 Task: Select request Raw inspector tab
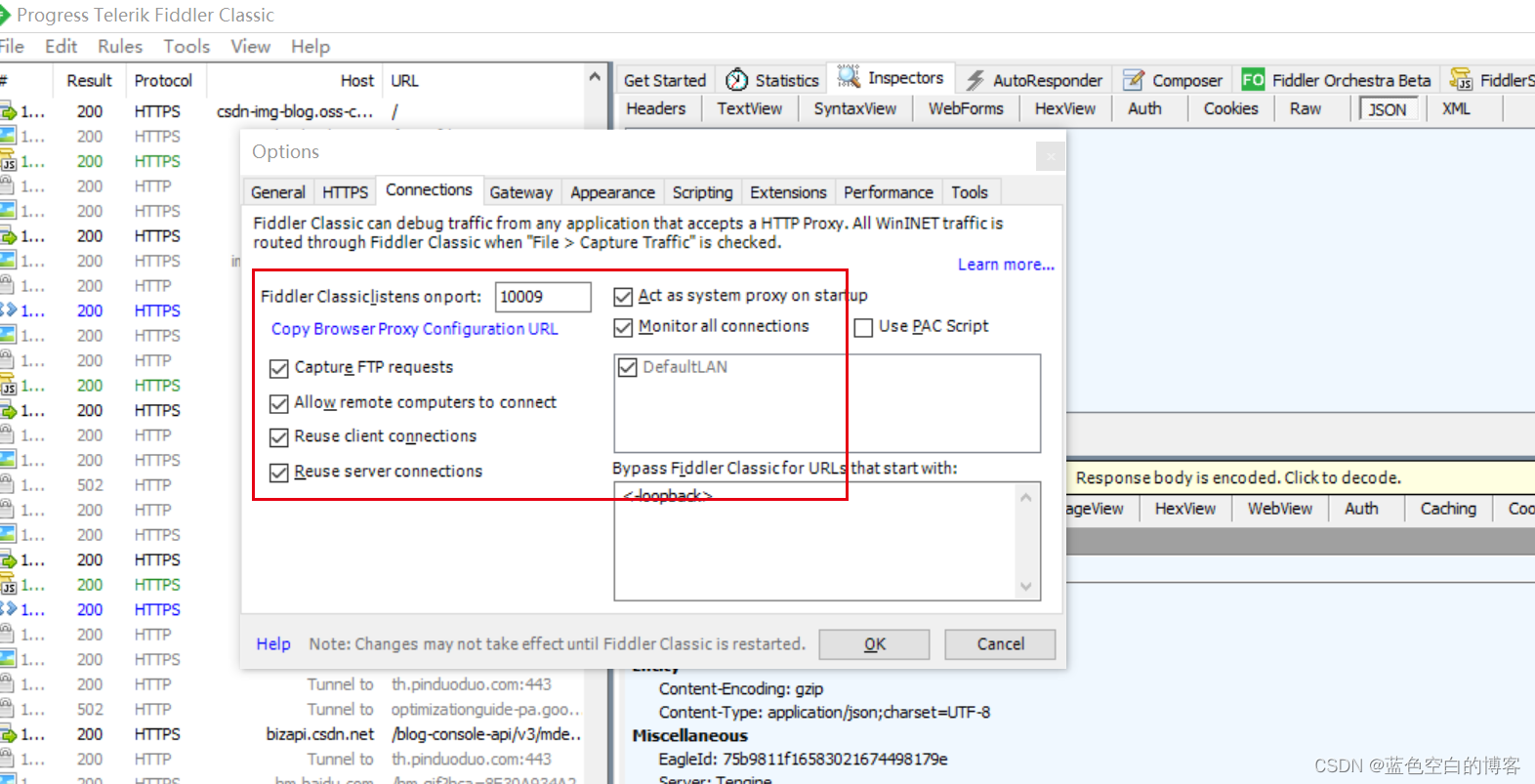(1306, 108)
